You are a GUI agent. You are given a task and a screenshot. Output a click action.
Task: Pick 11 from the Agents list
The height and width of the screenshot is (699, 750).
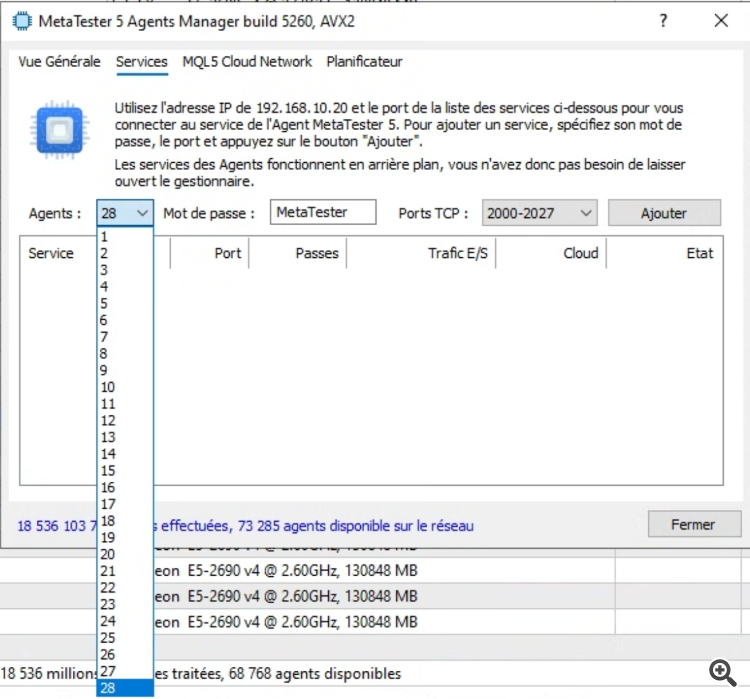[x=125, y=404]
